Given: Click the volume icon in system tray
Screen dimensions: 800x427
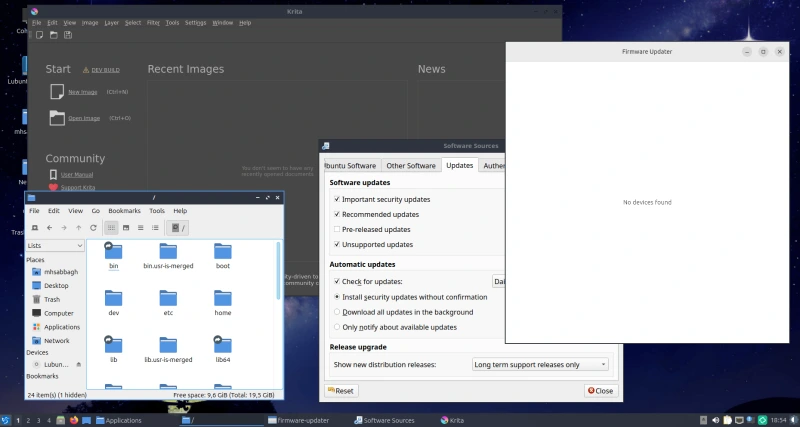Looking at the screenshot, I should 716,420.
